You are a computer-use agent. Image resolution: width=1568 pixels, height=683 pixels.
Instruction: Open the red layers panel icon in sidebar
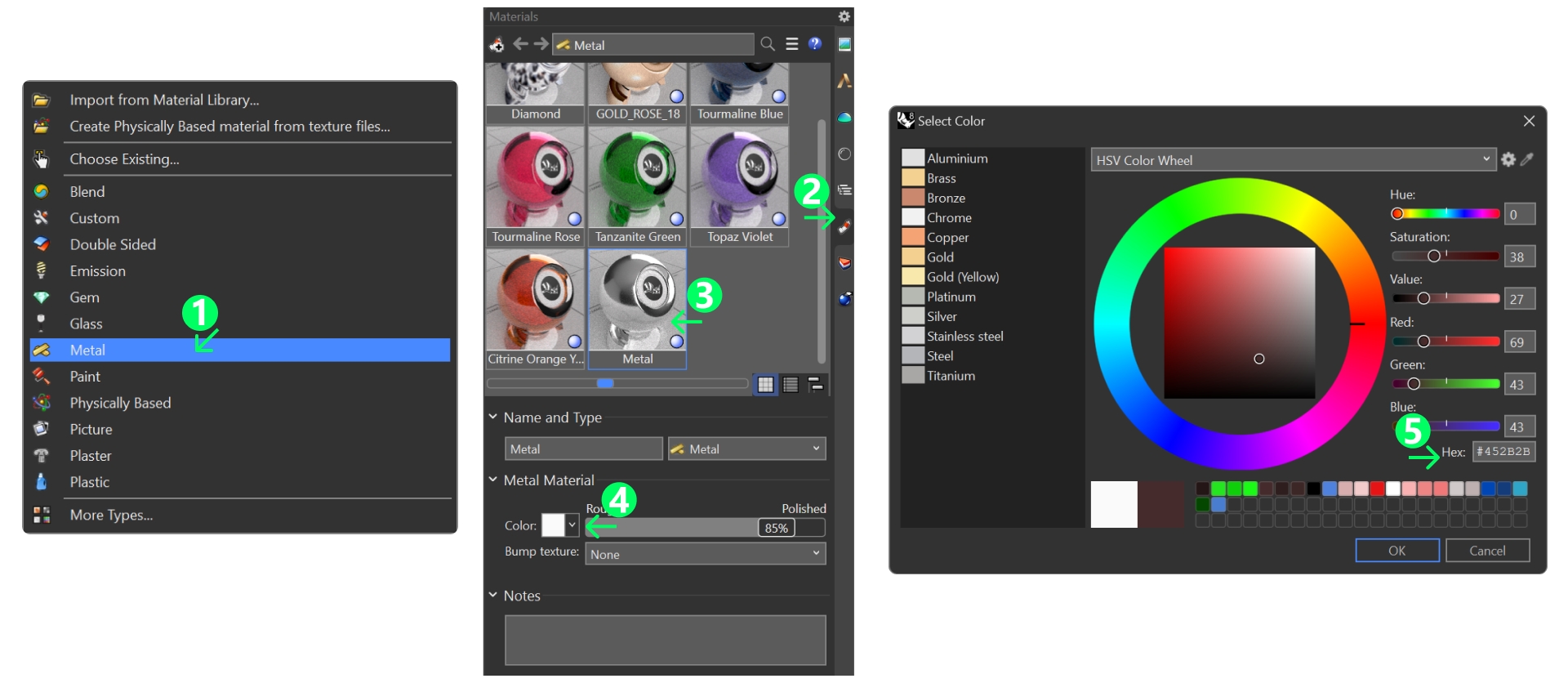click(844, 263)
